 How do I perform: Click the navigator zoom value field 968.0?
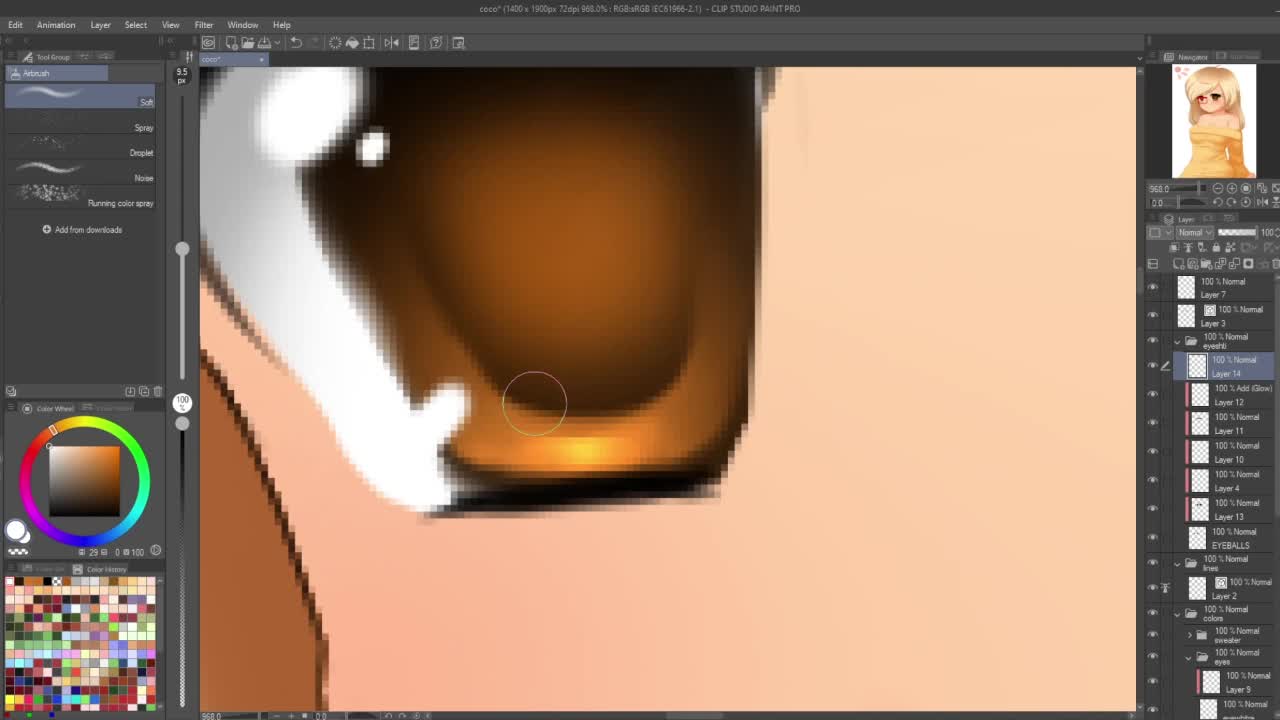(1160, 188)
